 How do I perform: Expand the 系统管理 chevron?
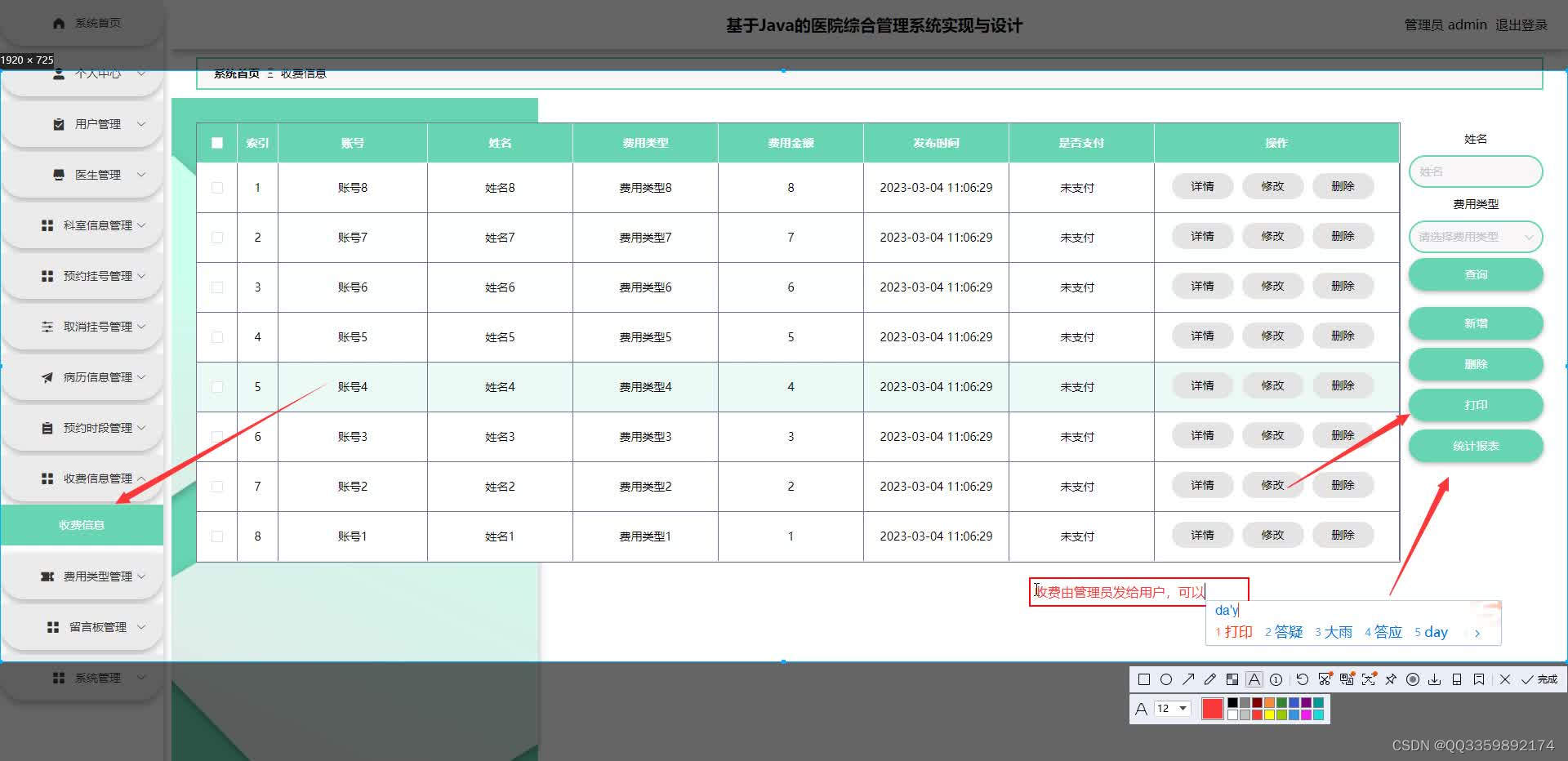pyautogui.click(x=141, y=678)
